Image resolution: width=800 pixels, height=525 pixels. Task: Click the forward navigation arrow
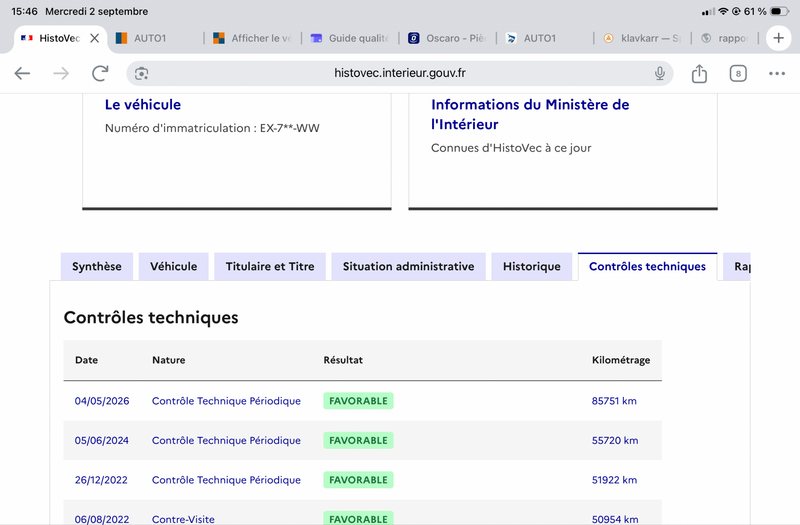[x=61, y=73]
